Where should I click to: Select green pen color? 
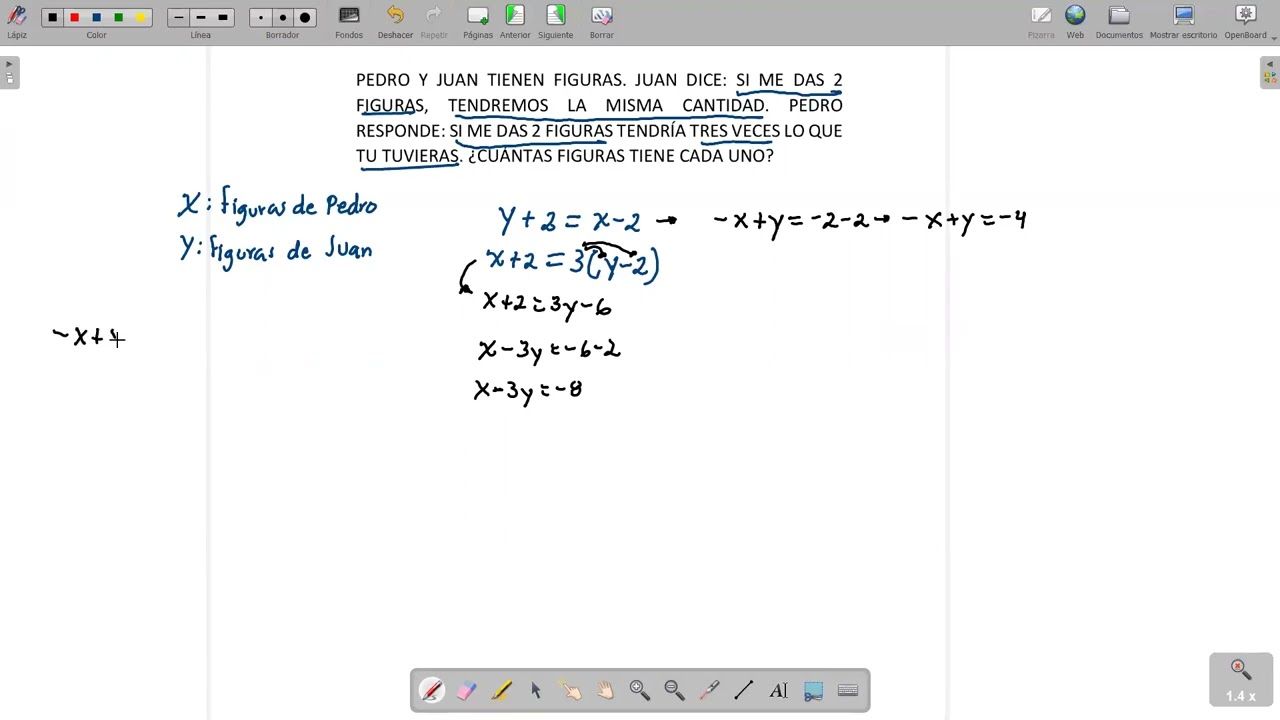(x=118, y=17)
